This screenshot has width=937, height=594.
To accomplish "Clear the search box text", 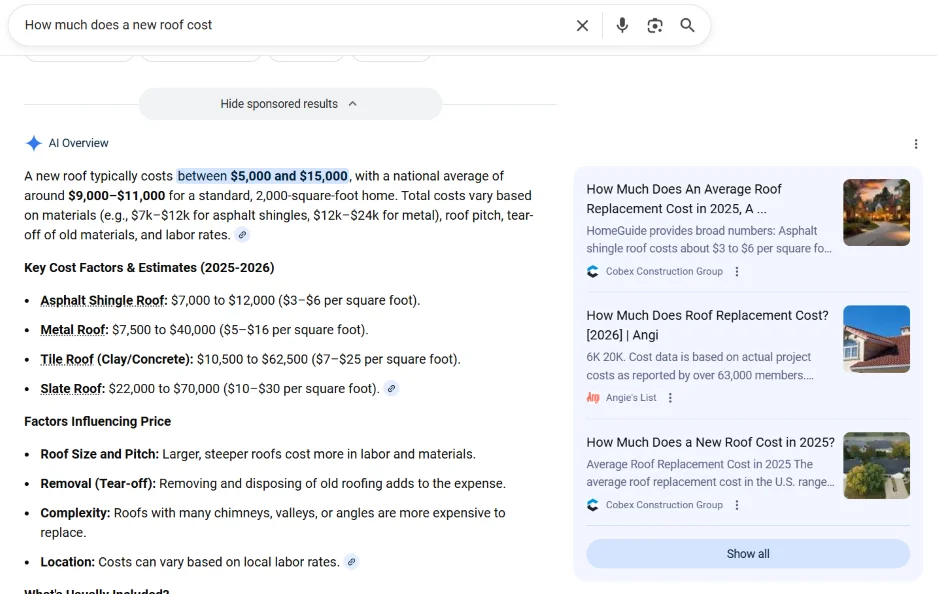I will point(582,26).
